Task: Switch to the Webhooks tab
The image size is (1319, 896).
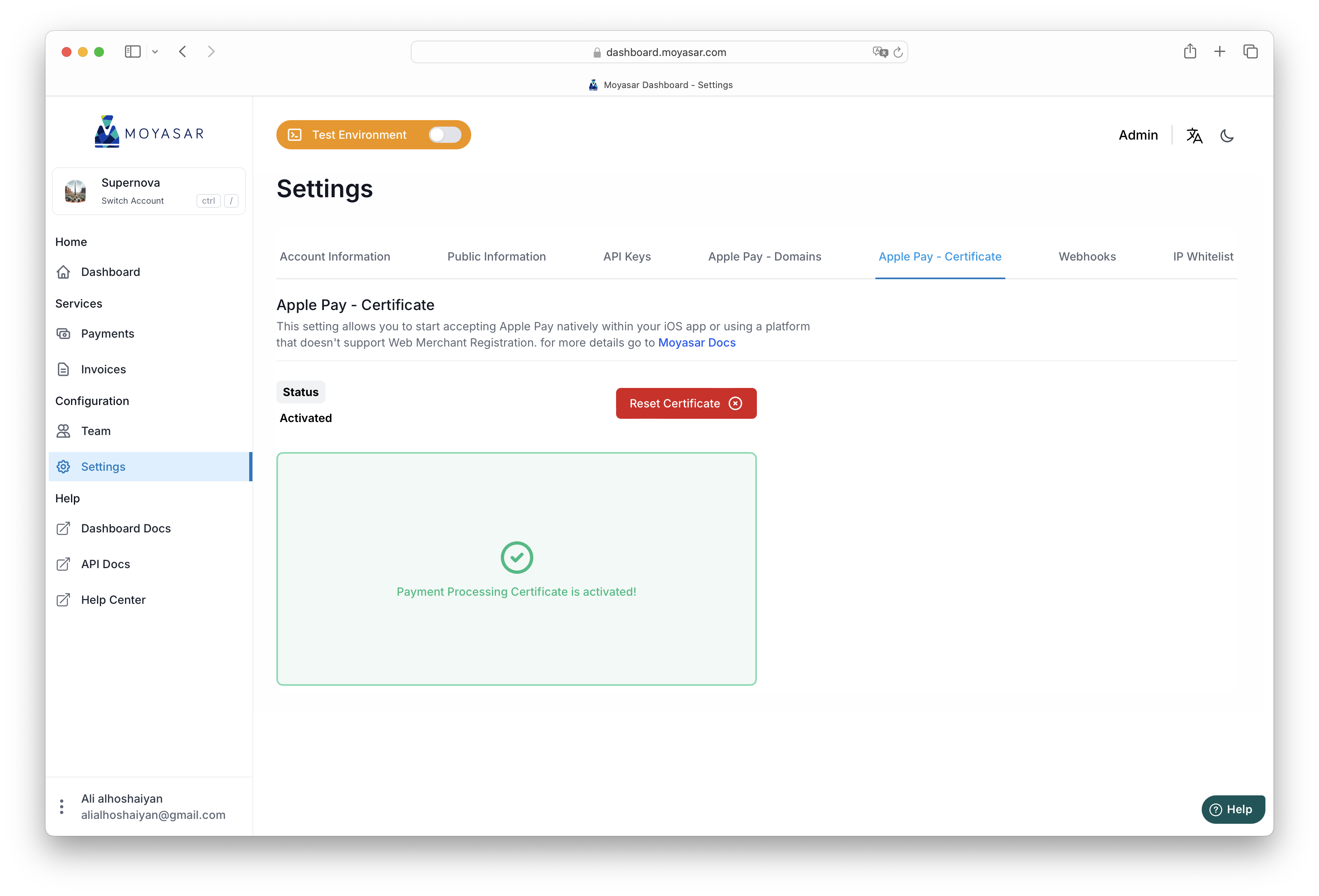Action: (1087, 256)
